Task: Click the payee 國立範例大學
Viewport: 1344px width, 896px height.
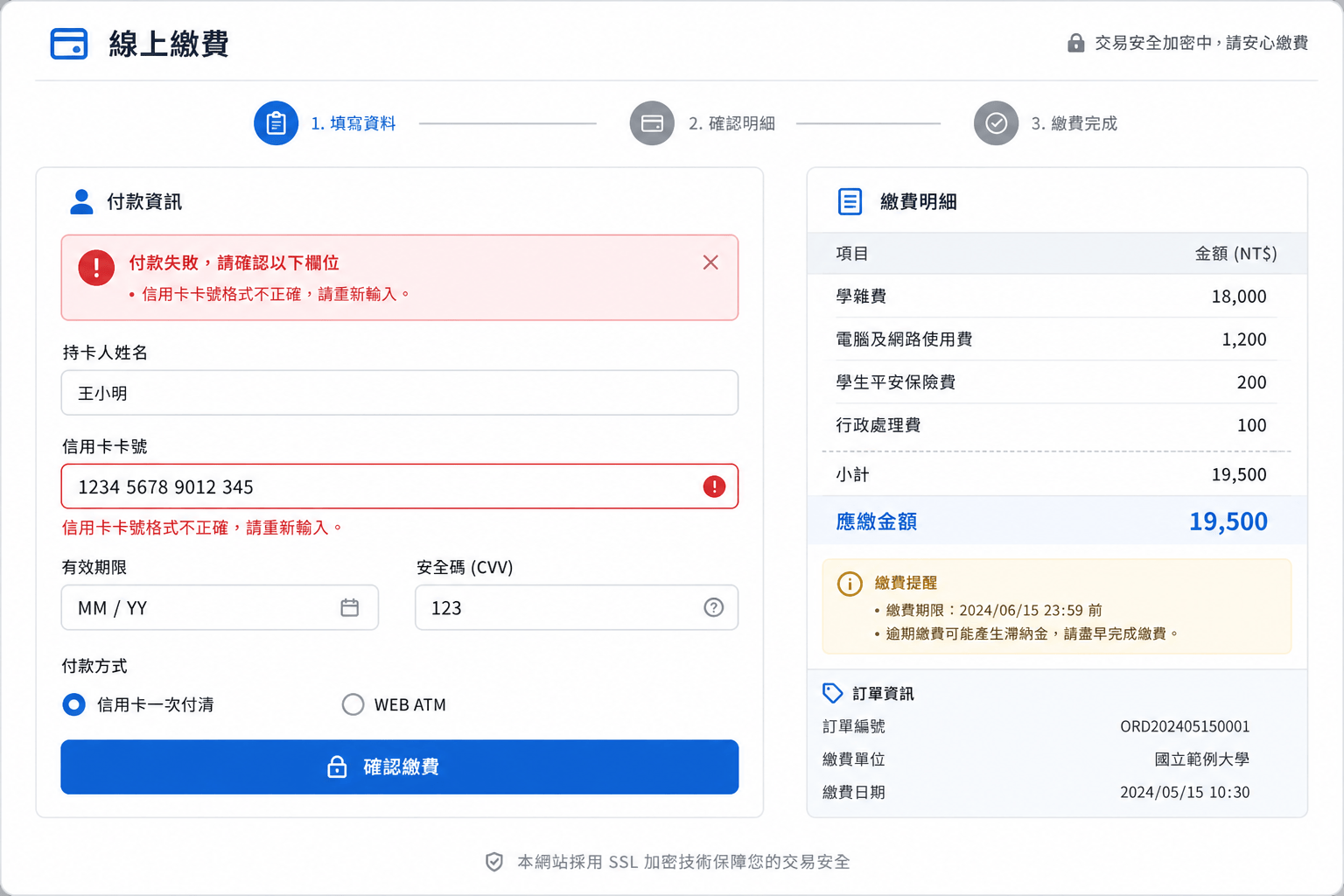Action: [1202, 759]
